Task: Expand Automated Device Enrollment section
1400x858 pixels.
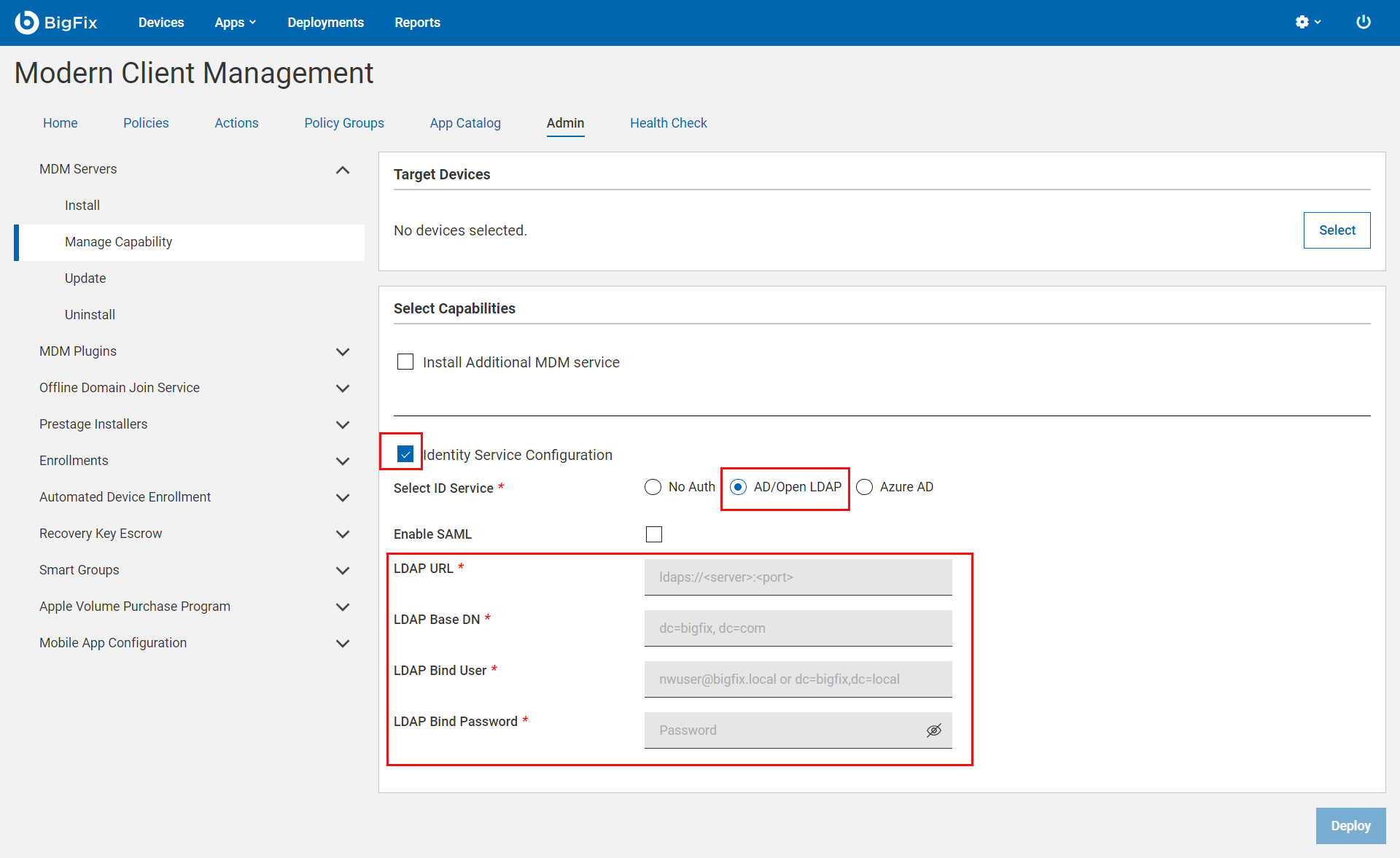Action: 342,498
